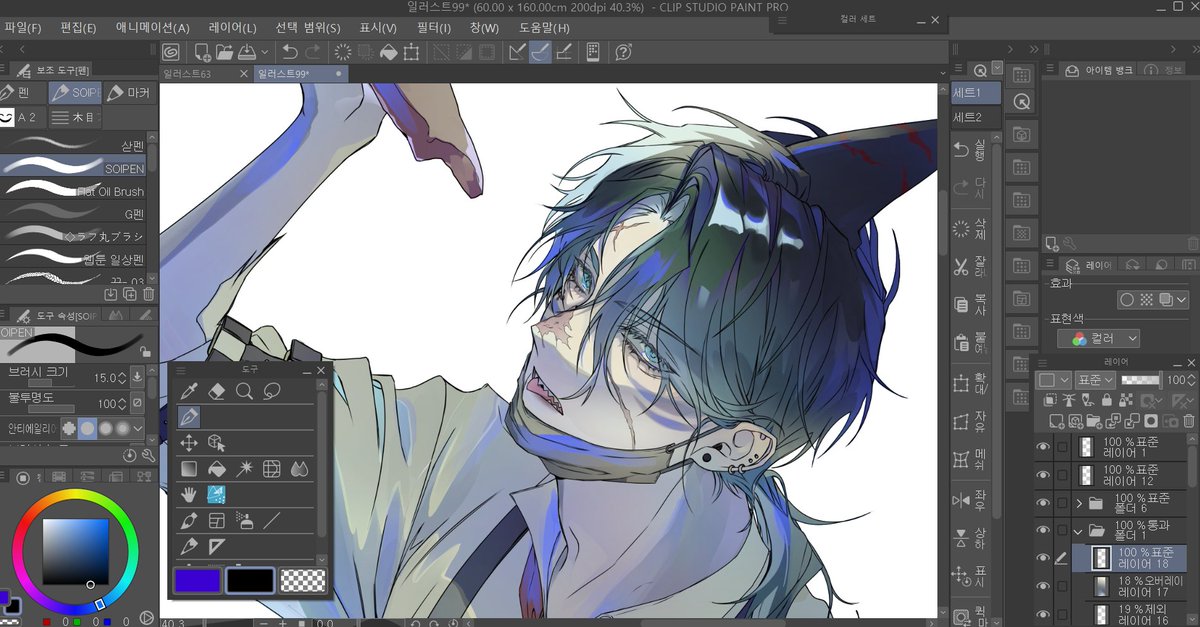Hide layer 레이어 12 with eye icon
This screenshot has height=627, width=1200.
pyautogui.click(x=1043, y=476)
